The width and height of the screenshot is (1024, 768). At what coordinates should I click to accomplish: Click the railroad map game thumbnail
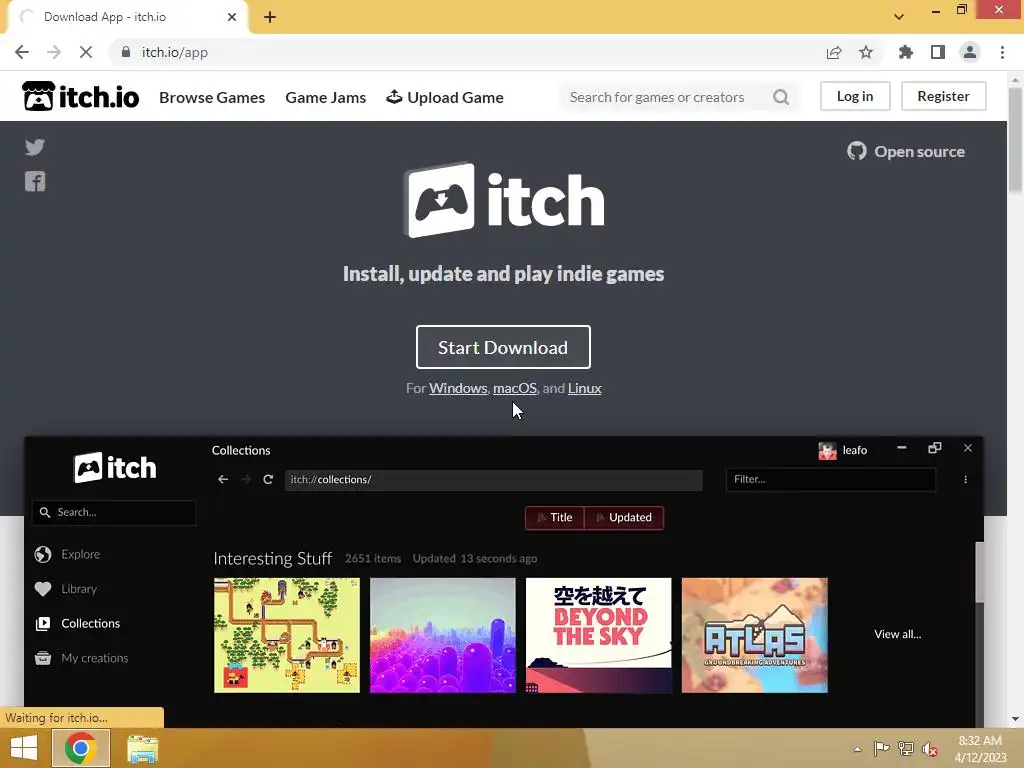point(287,635)
